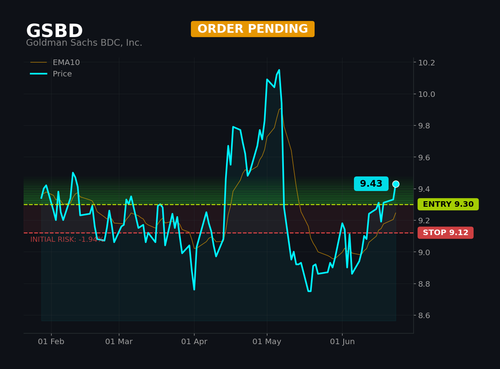
Task: Click the 10.0 y-axis value
Action: [x=427, y=94]
